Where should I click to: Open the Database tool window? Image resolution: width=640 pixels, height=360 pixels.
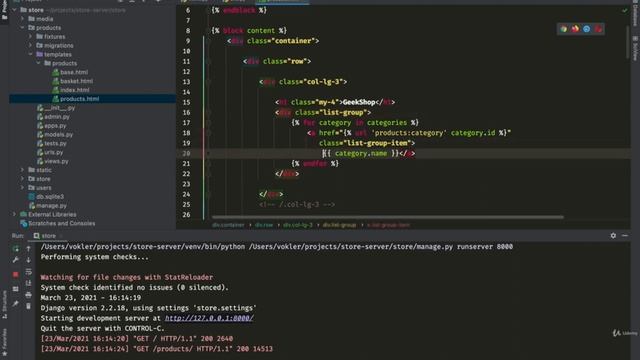(636, 14)
